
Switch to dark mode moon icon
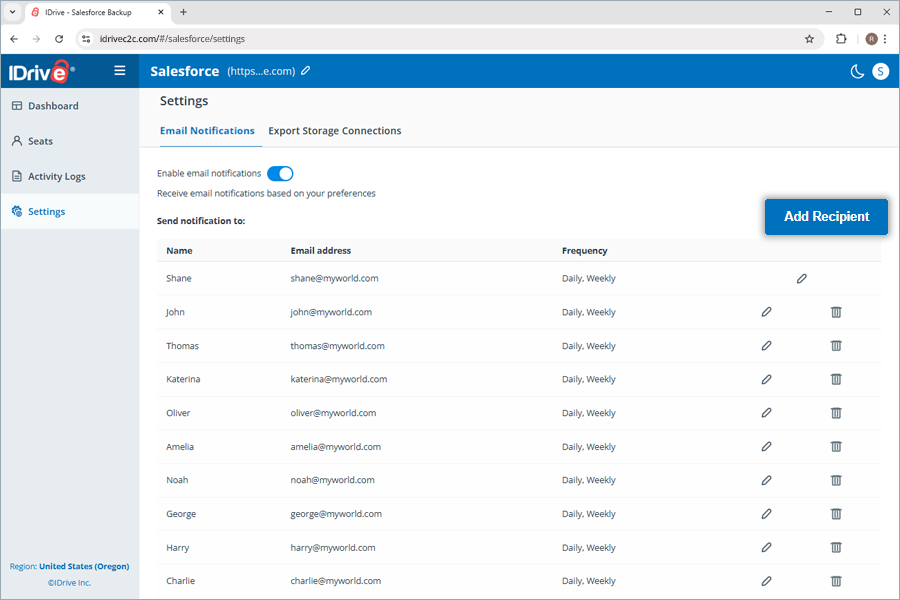(x=857, y=71)
